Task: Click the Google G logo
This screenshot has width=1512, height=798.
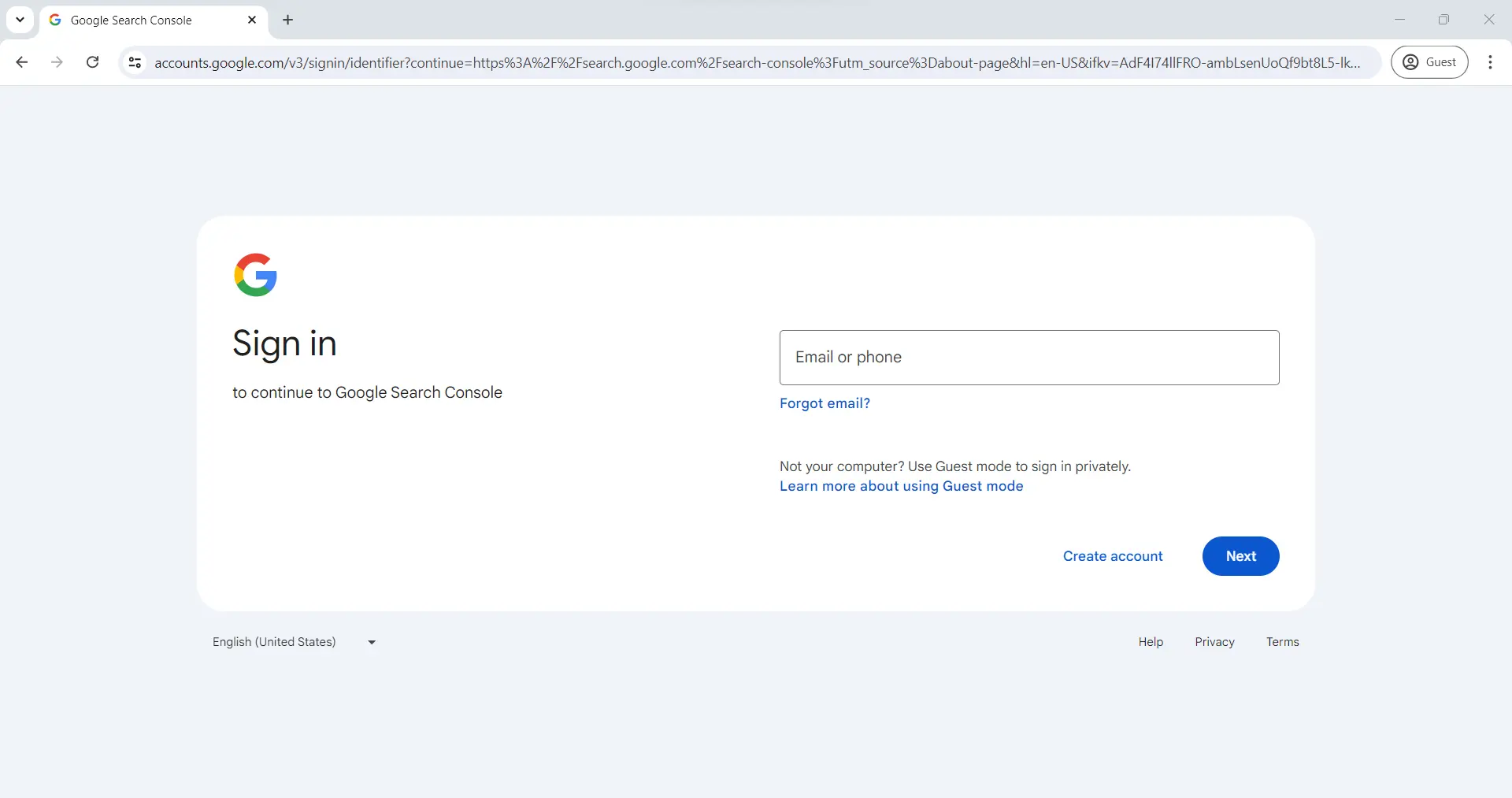Action: 255,275
